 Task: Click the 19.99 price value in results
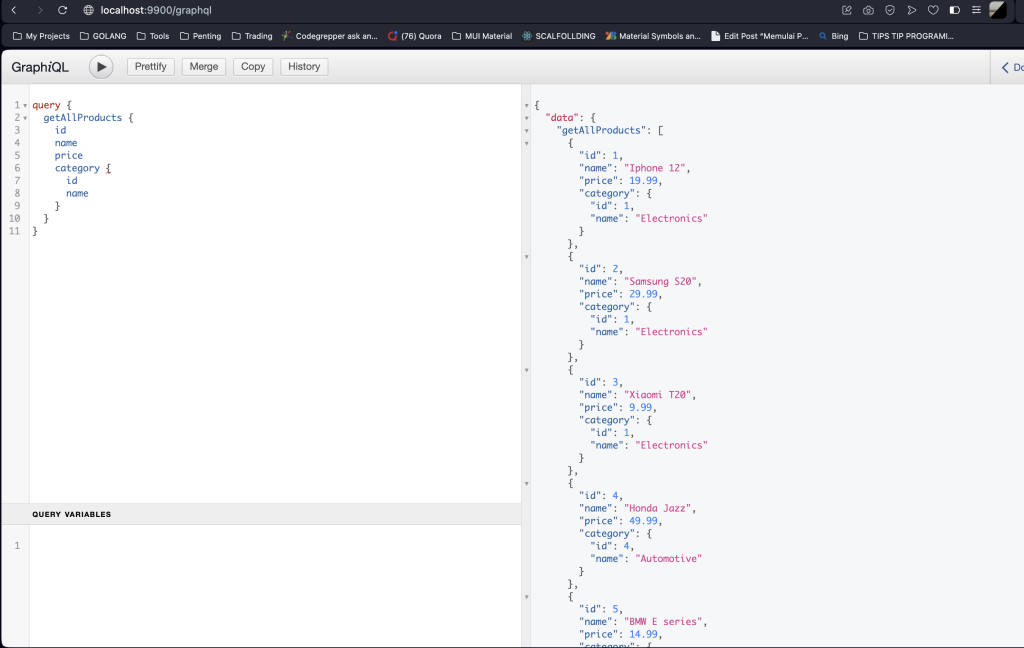click(x=643, y=180)
